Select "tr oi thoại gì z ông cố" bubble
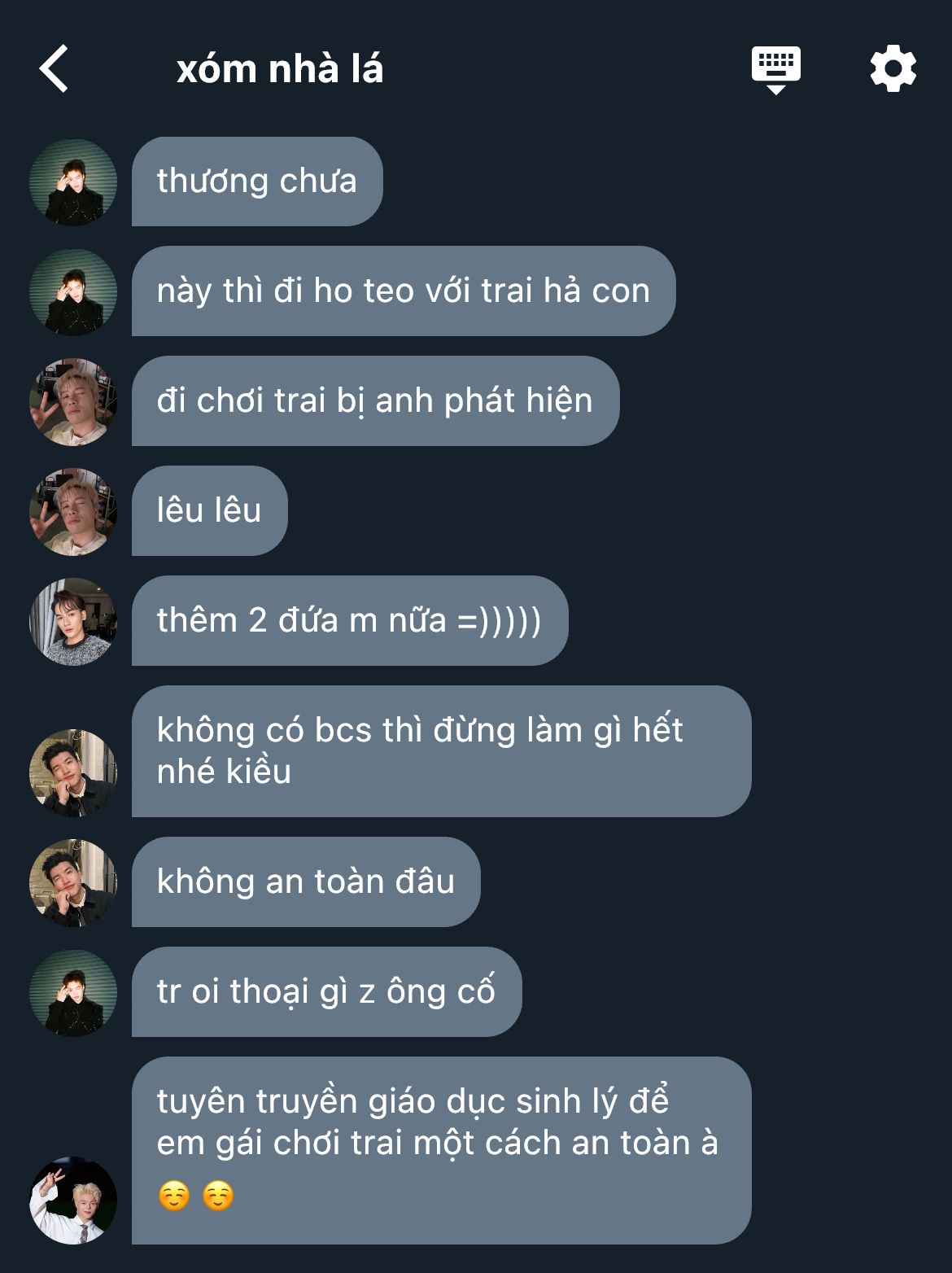952x1273 pixels. (326, 992)
